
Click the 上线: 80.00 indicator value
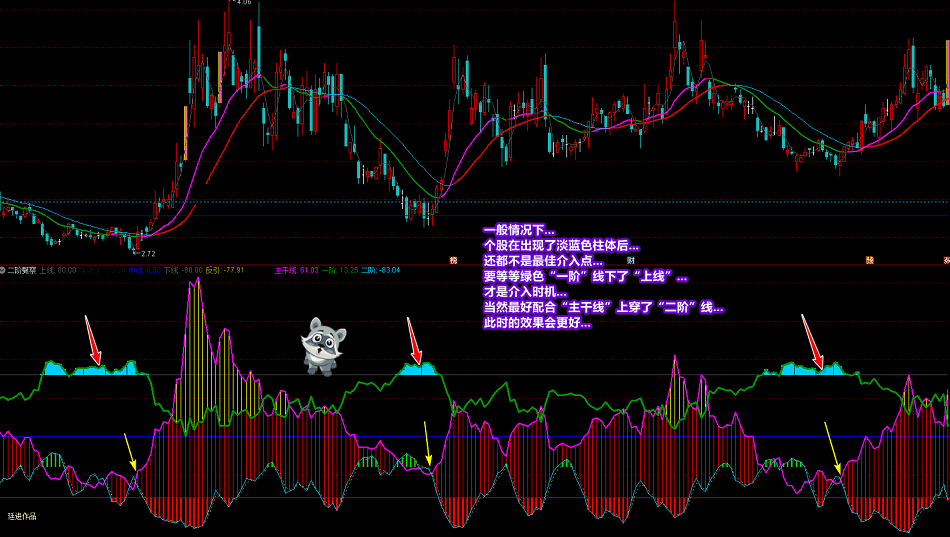(58, 270)
